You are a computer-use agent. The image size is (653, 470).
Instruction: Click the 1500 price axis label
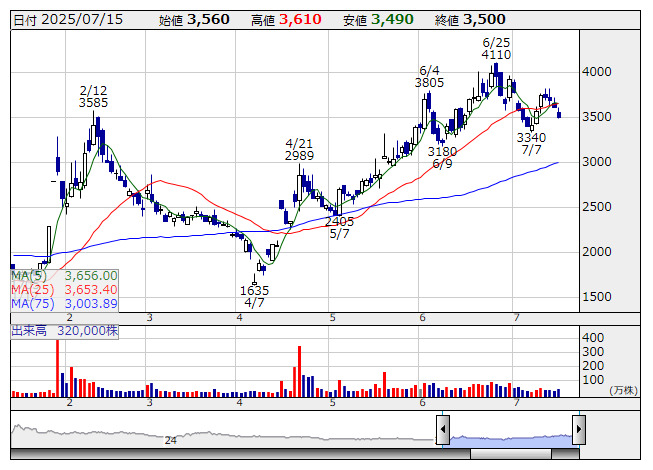pos(597,297)
